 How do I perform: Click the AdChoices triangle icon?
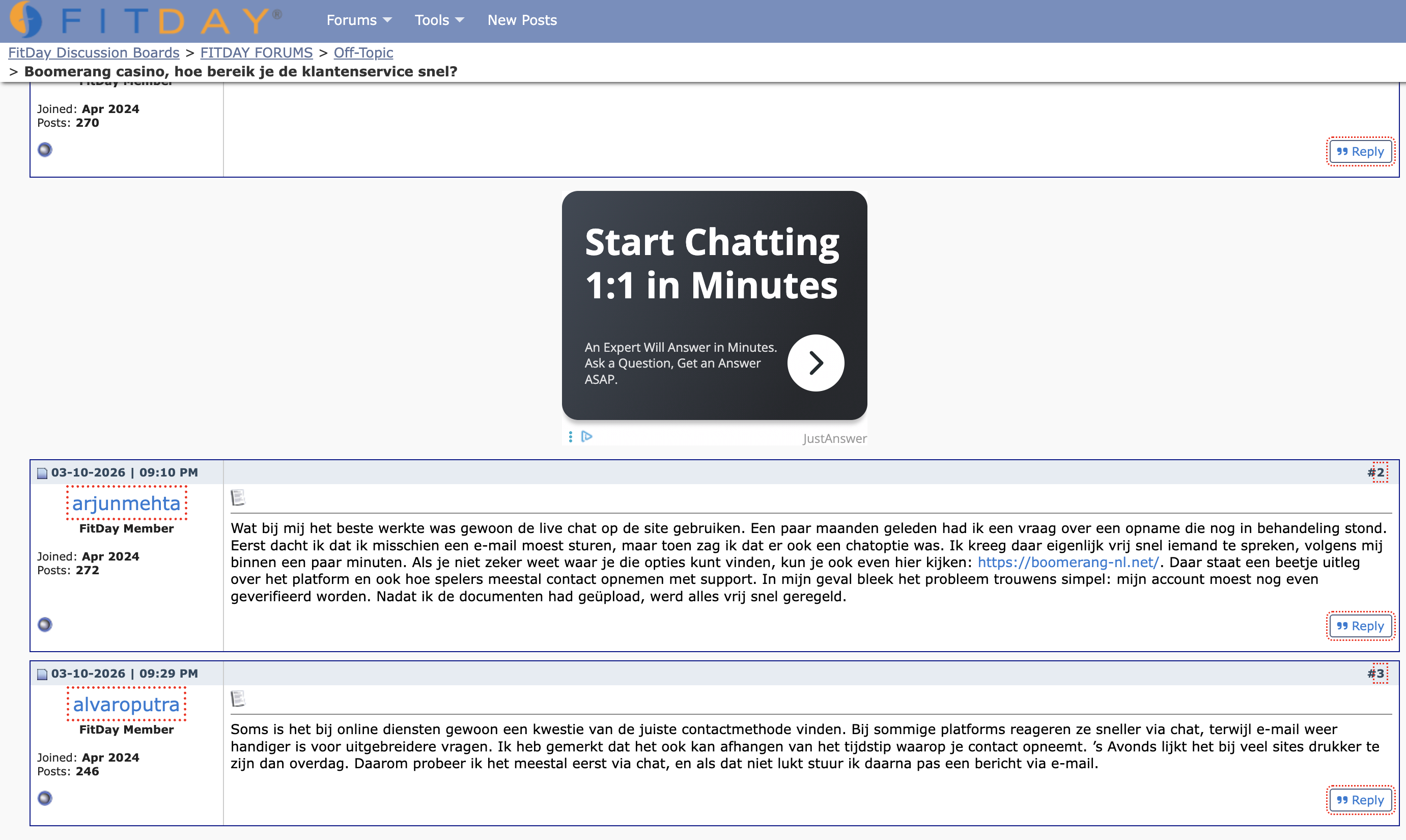587,436
